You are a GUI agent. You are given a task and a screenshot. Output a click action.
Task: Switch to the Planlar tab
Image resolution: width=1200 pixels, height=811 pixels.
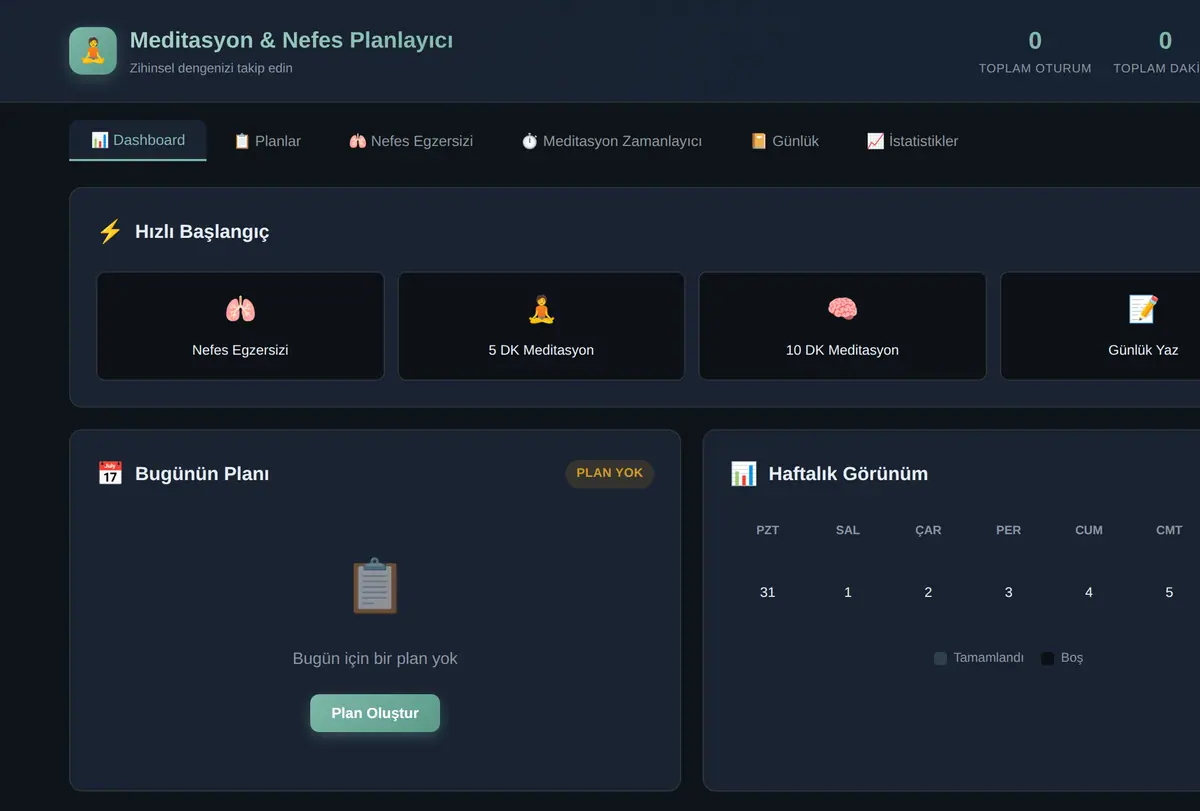pos(267,141)
